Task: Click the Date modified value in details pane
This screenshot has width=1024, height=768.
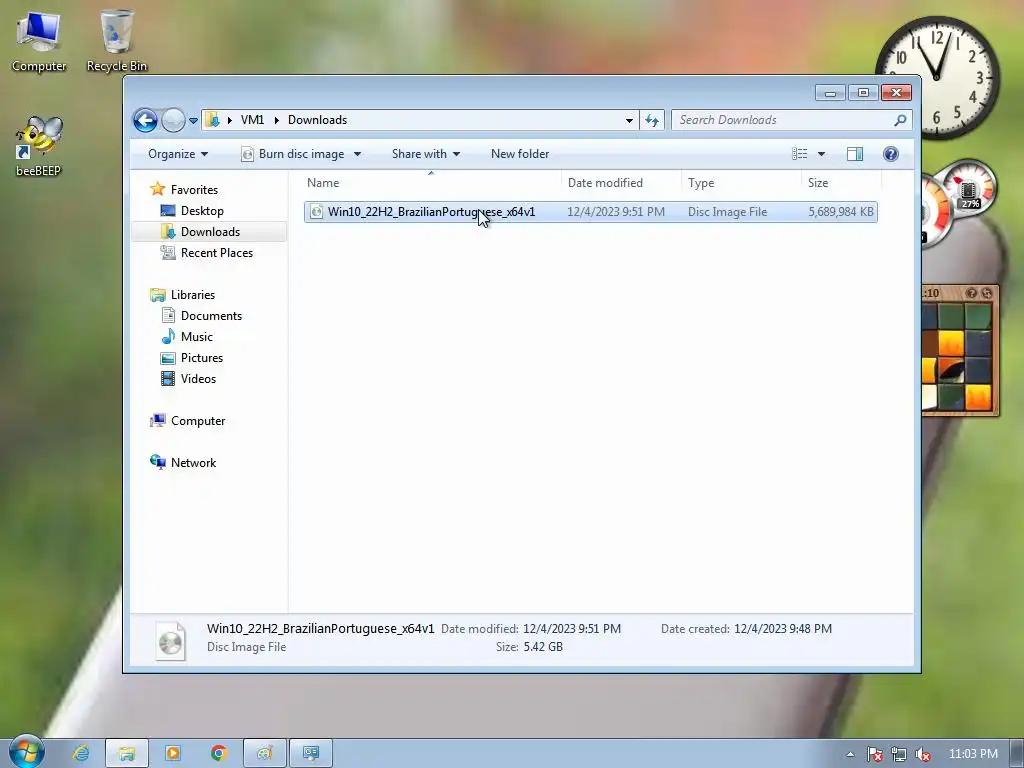Action: 572,629
